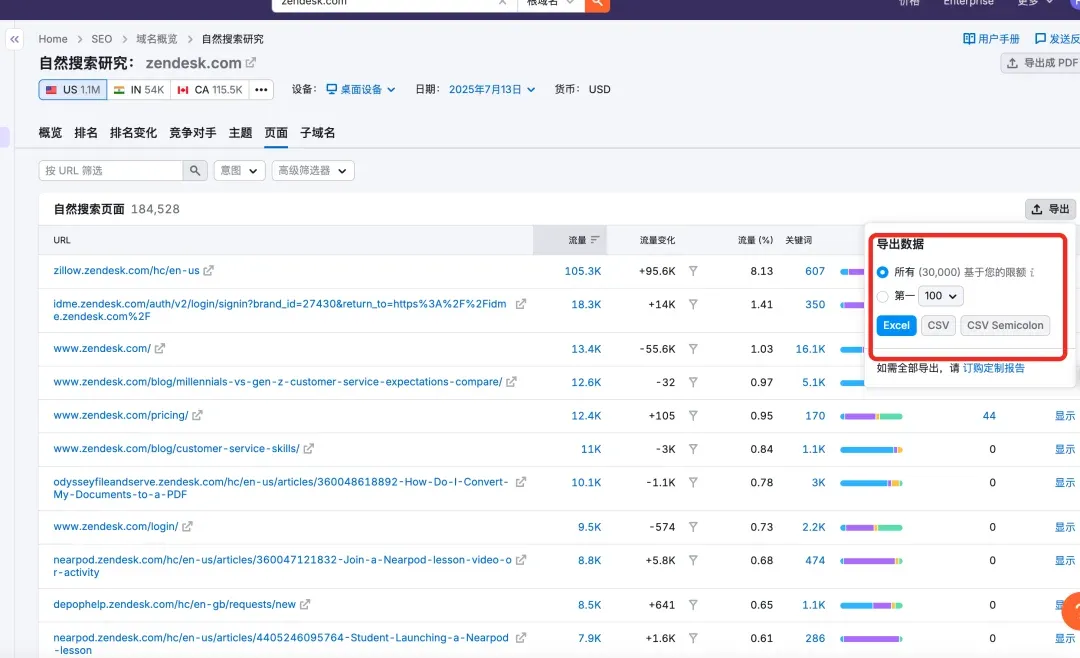Expand the 桌面设备 device dropdown

(361, 90)
